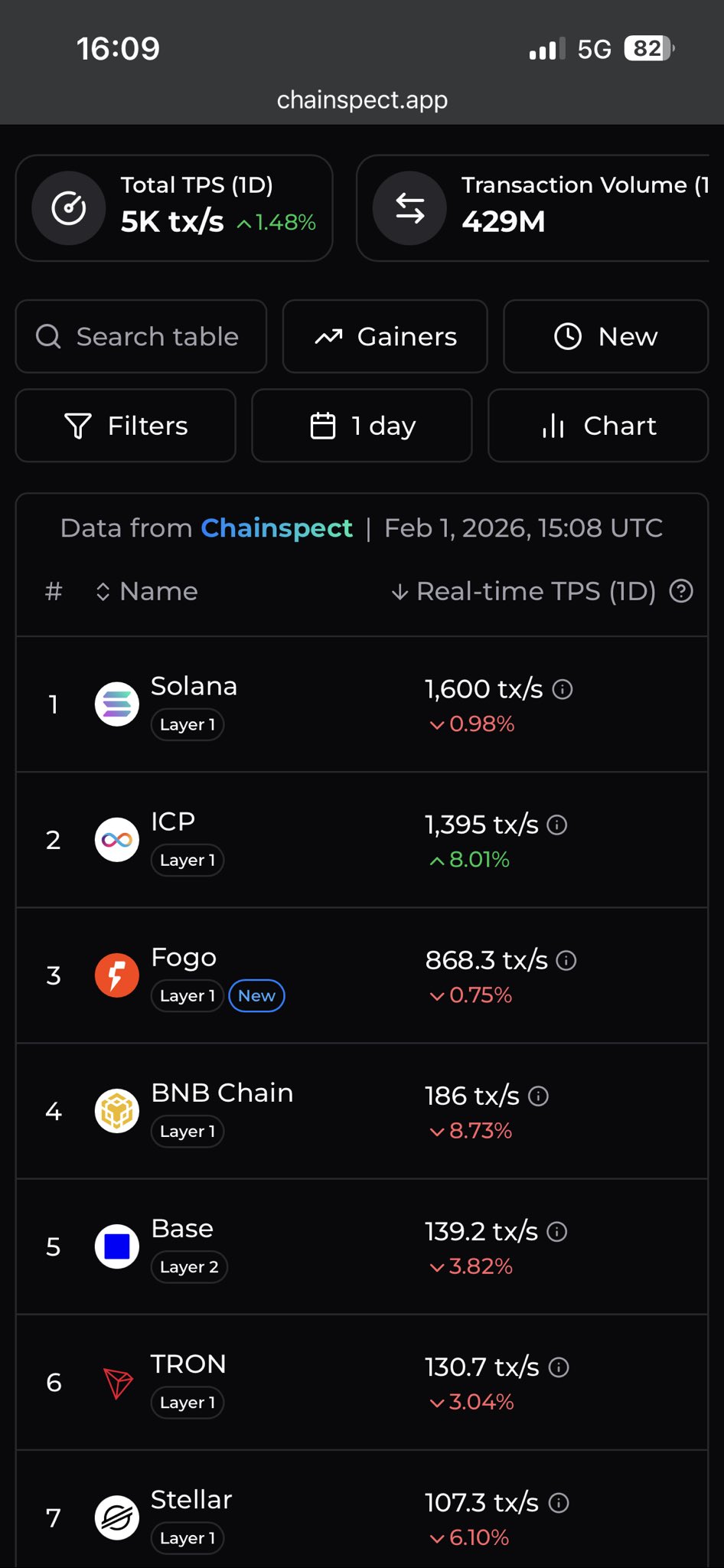The width and height of the screenshot is (724, 1568).
Task: Sort by Real-time TPS column
Action: pyautogui.click(x=527, y=591)
